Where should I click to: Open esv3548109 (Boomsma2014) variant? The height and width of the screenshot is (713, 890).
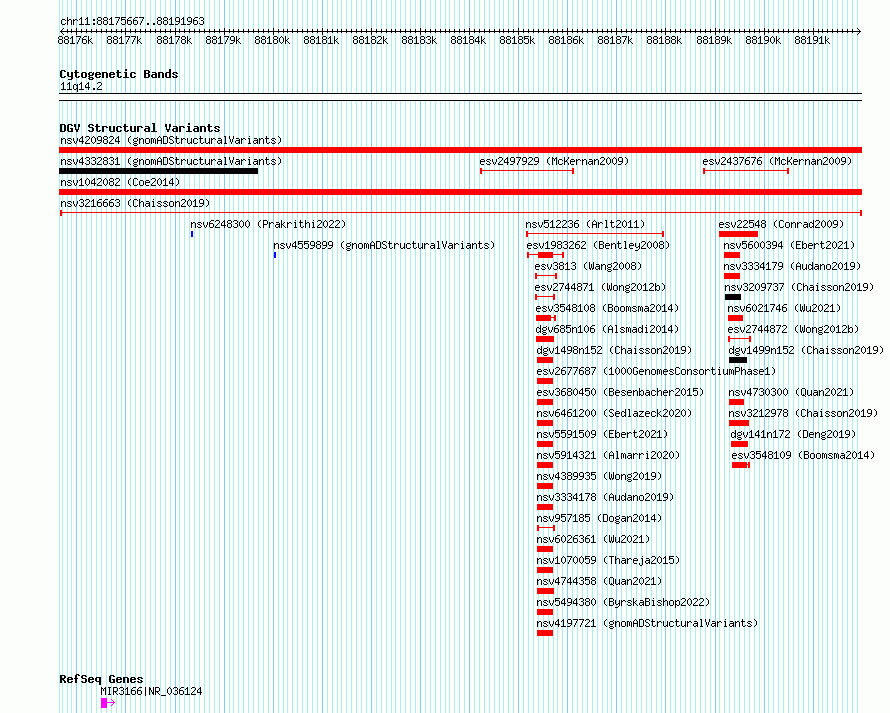[x=803, y=455]
